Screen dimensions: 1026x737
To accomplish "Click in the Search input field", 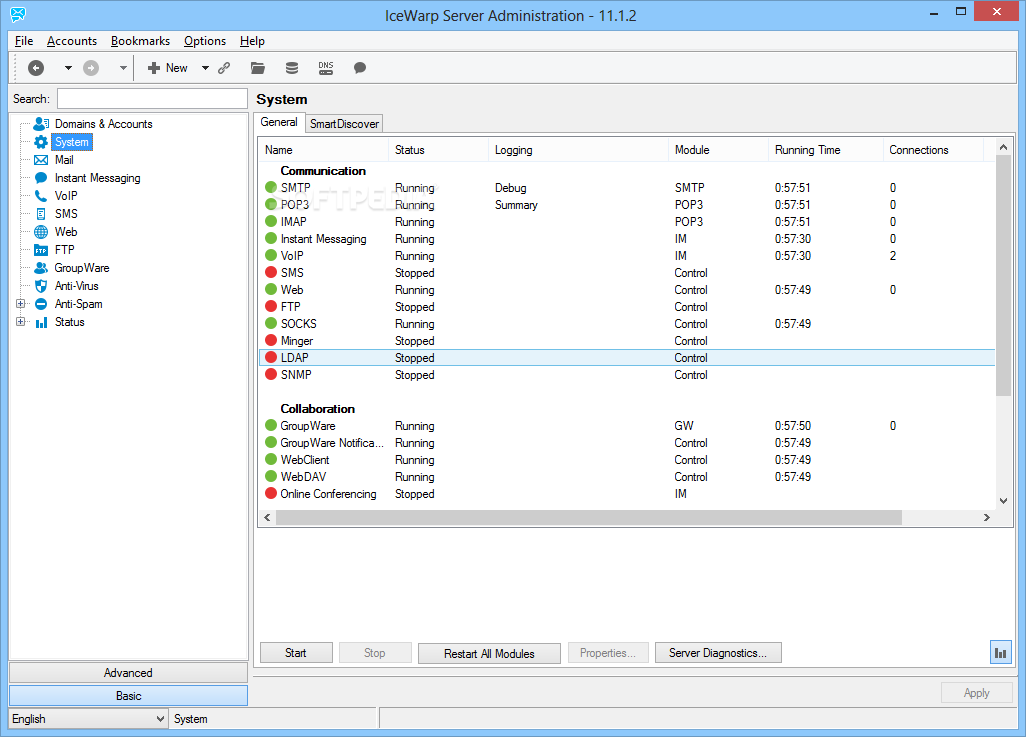I will coord(152,99).
